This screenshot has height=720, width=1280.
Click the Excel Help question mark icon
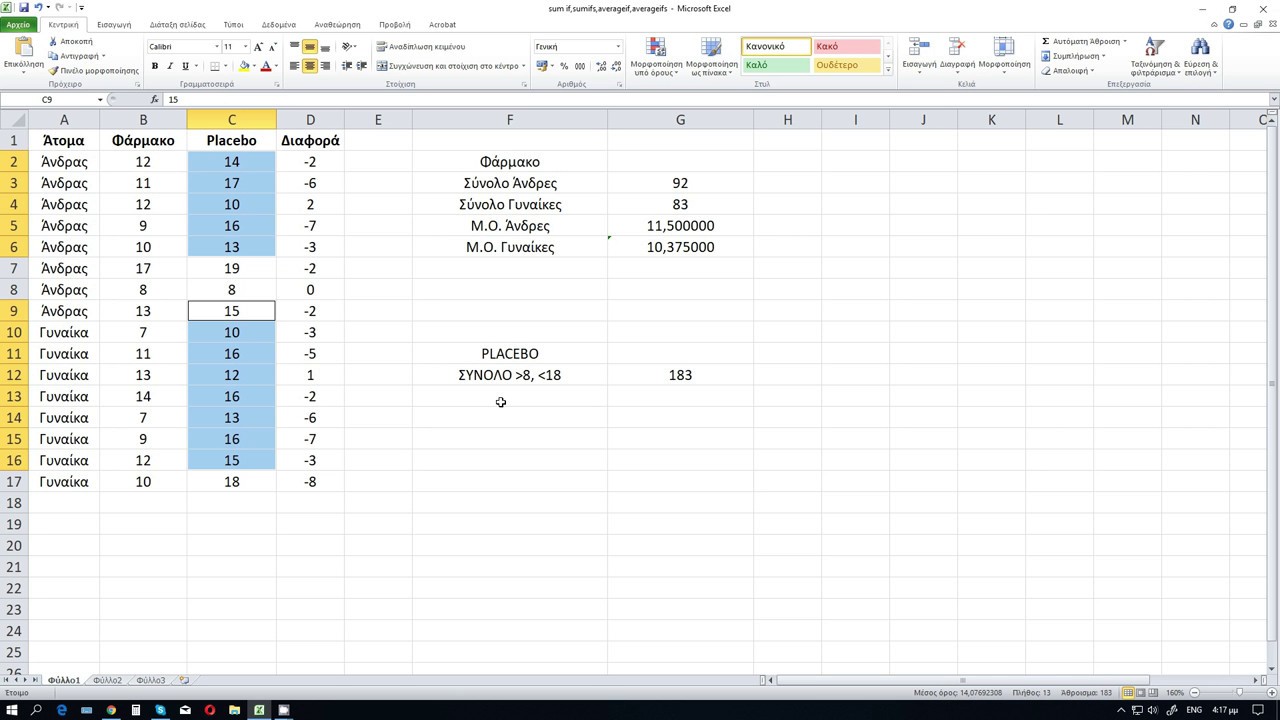tap(1229, 24)
